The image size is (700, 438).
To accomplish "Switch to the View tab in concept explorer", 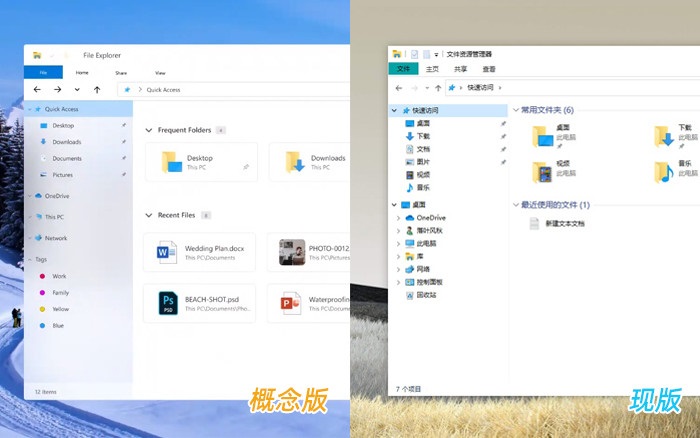I will click(x=160, y=73).
